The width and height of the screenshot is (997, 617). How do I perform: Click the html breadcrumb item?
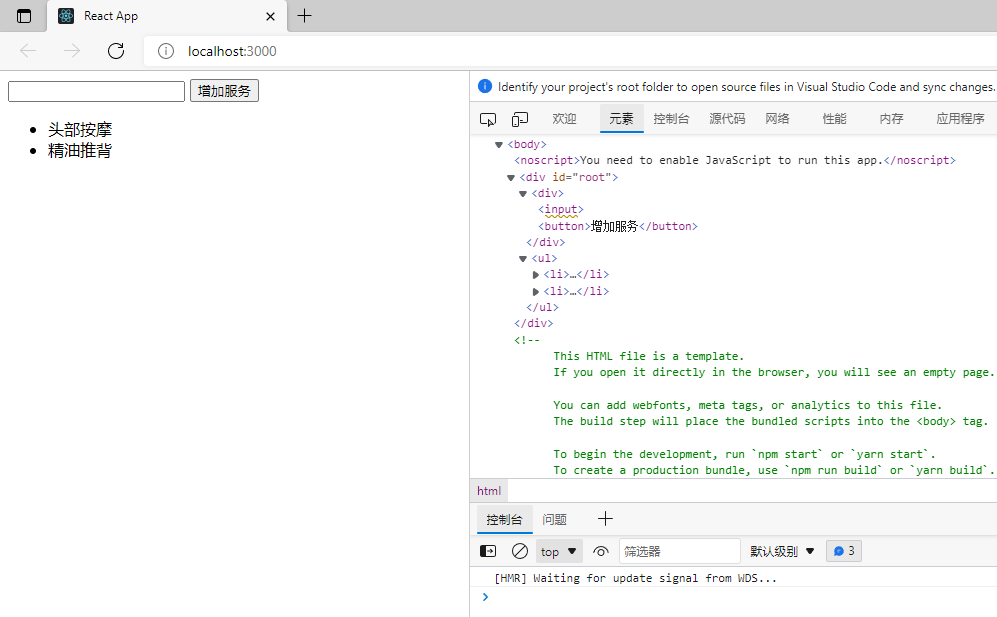pyautogui.click(x=489, y=491)
